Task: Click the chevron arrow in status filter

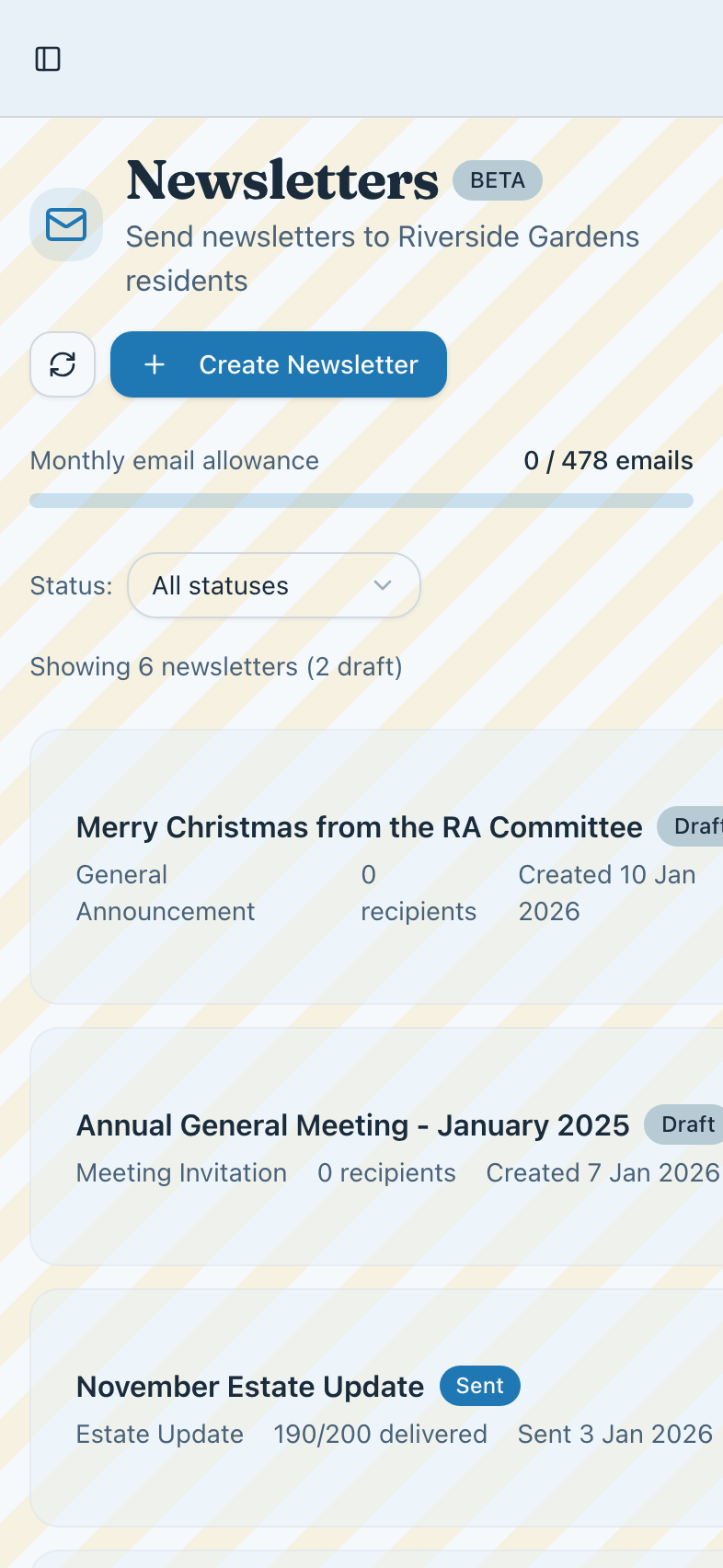Action: [x=383, y=585]
